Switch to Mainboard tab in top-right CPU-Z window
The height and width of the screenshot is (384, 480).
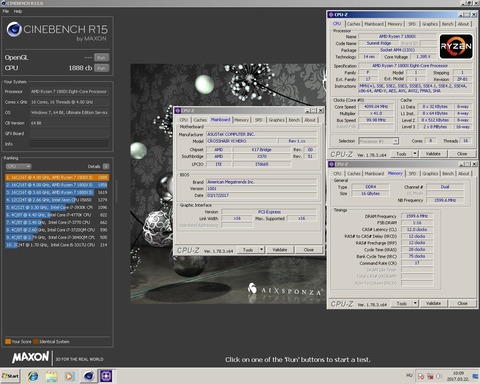(374, 24)
